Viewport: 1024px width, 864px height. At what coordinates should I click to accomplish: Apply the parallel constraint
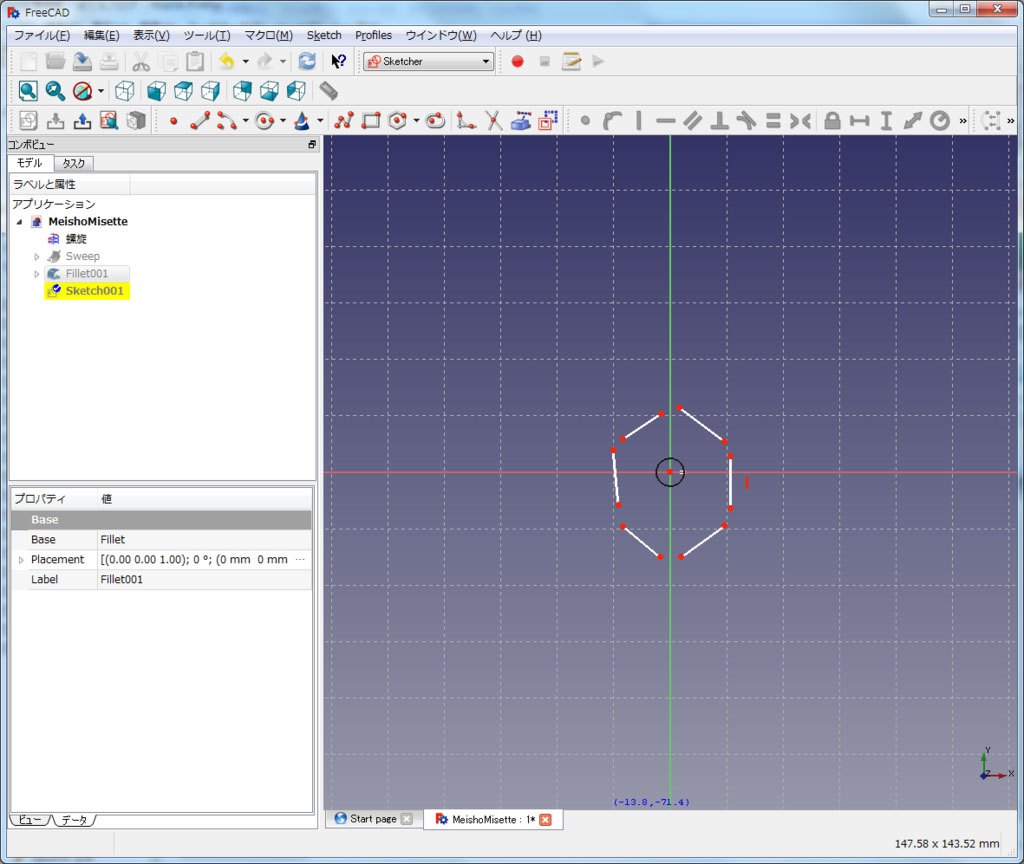point(692,121)
